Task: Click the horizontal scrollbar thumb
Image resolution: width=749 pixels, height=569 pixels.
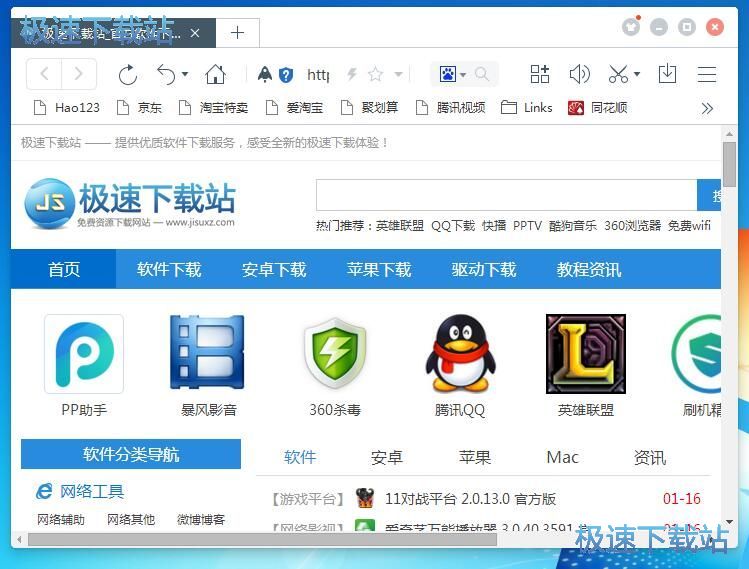Action: pos(262,539)
